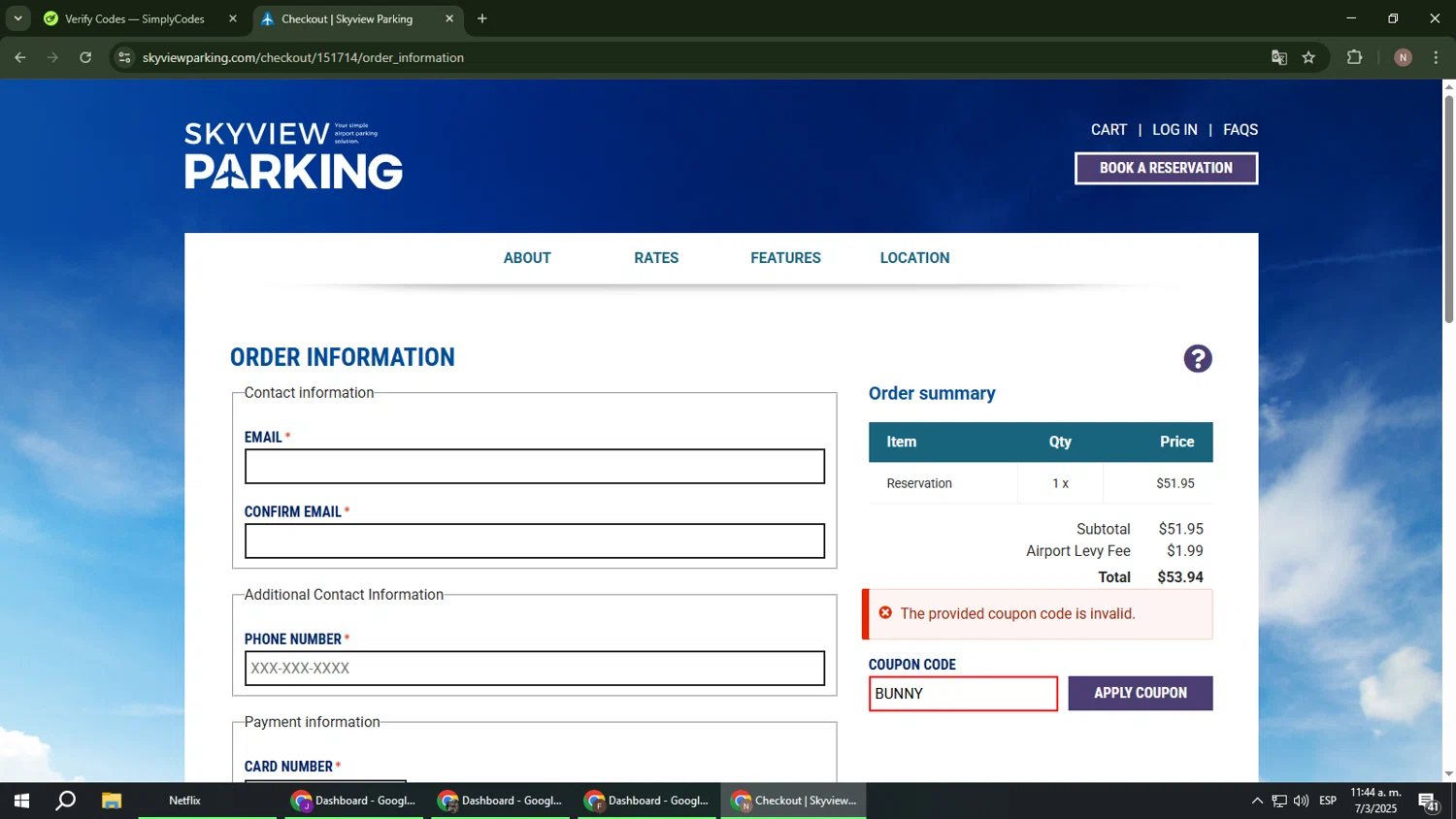Open the notification center icon
This screenshot has width=1456, height=819.
[x=1429, y=802]
